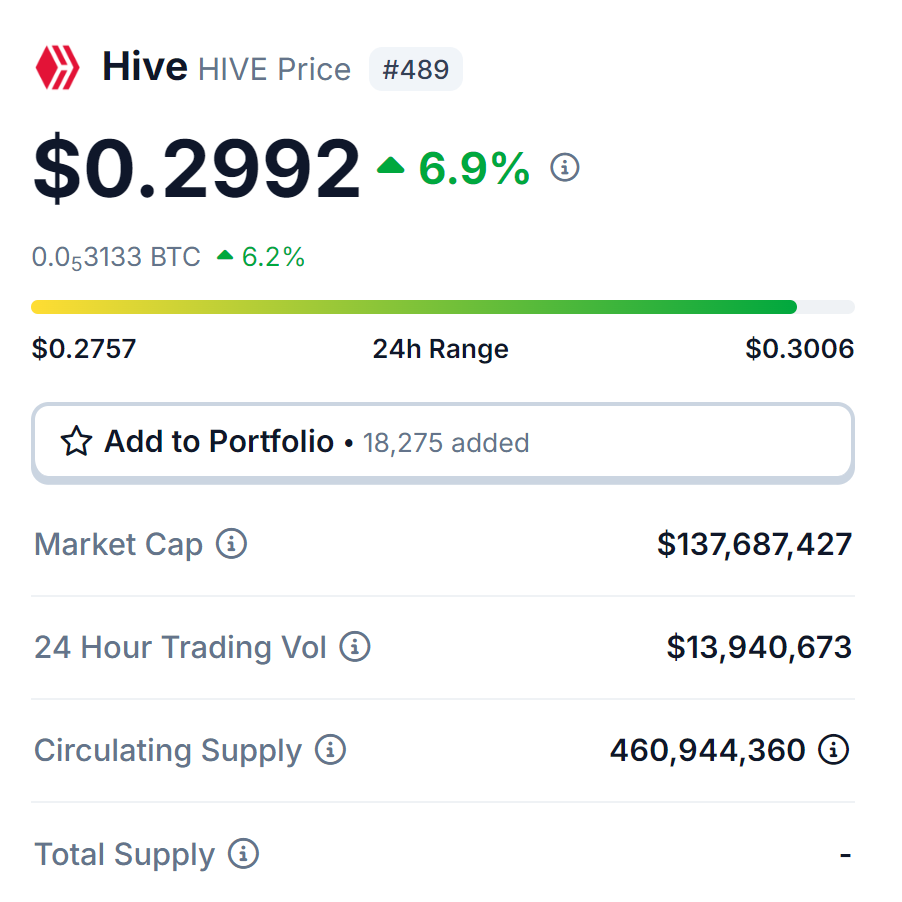This screenshot has height=902, width=902.
Task: Select the $0.3006 24h high value
Action: [800, 349]
